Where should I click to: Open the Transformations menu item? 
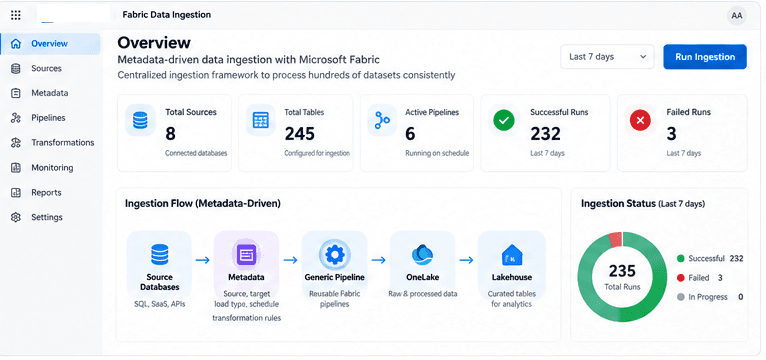pyautogui.click(x=51, y=143)
